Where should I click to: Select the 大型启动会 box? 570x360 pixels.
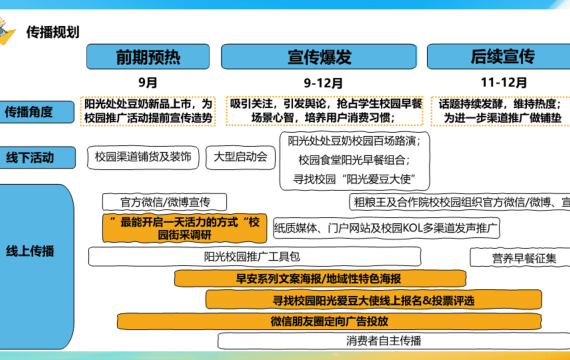pyautogui.click(x=240, y=157)
